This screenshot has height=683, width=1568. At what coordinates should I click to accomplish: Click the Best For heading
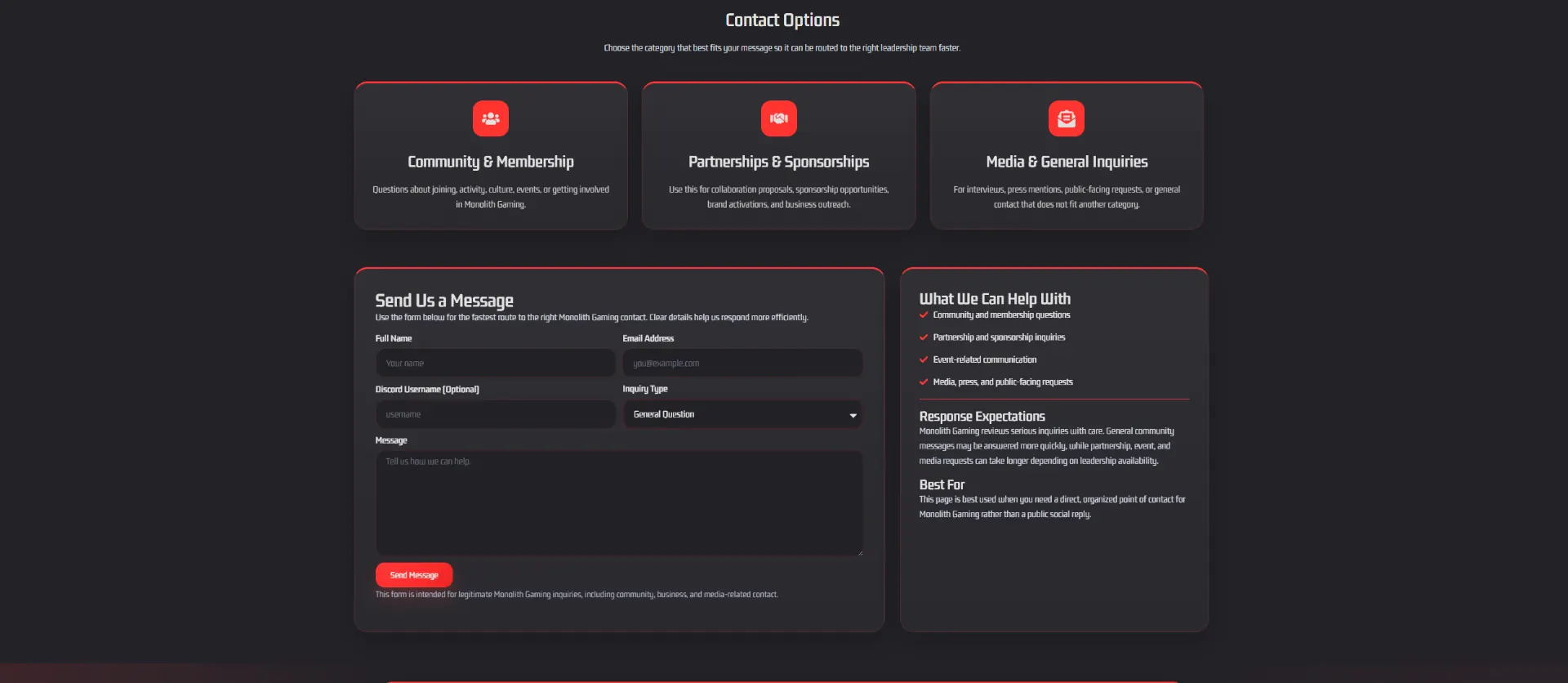(942, 484)
